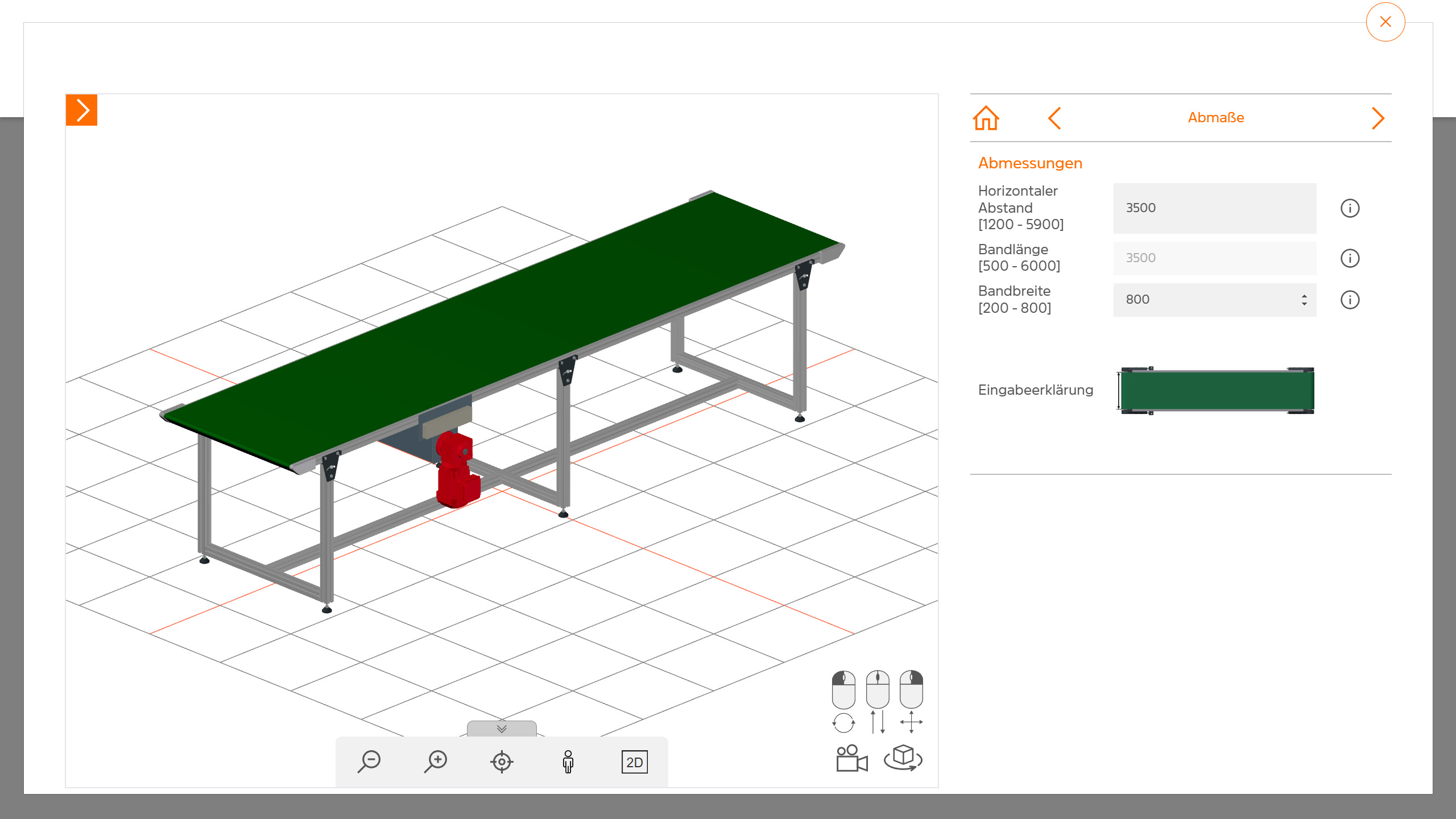The width and height of the screenshot is (1456, 819).
Task: Advance to the next configuration step
Action: click(x=1378, y=118)
